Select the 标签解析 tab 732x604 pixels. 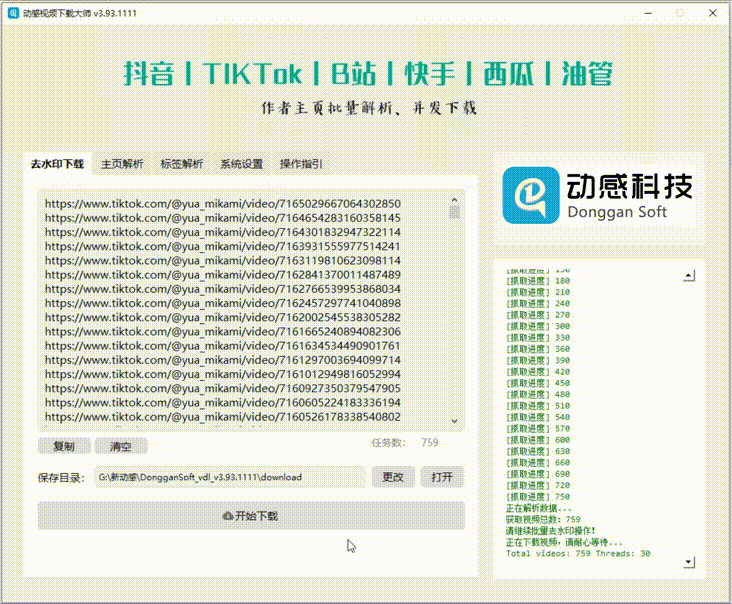click(x=181, y=164)
